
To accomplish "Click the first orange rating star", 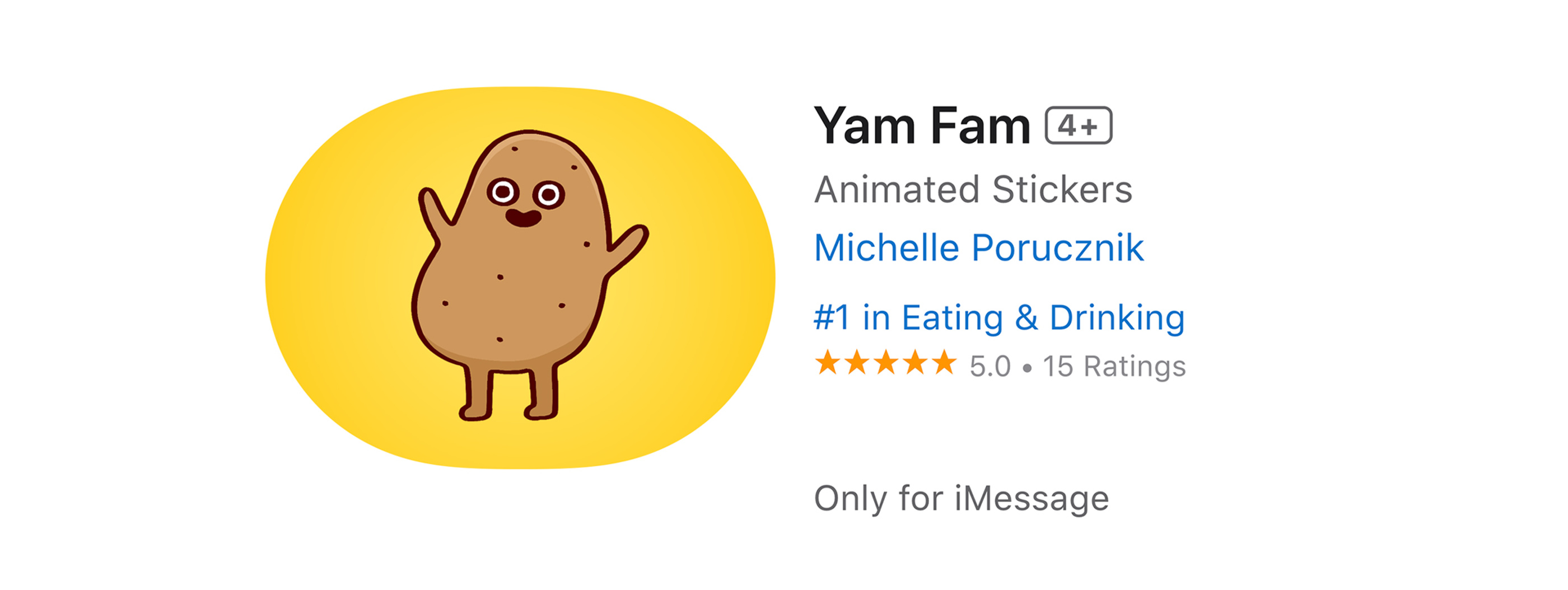I will coord(828,363).
